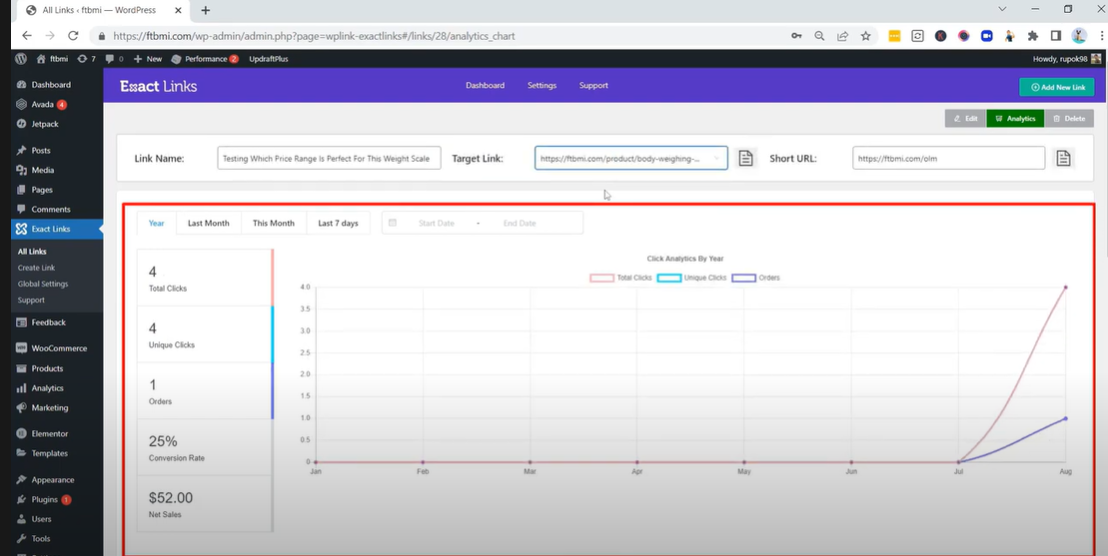
Task: Click the saved passwords key icon
Action: coord(796,36)
